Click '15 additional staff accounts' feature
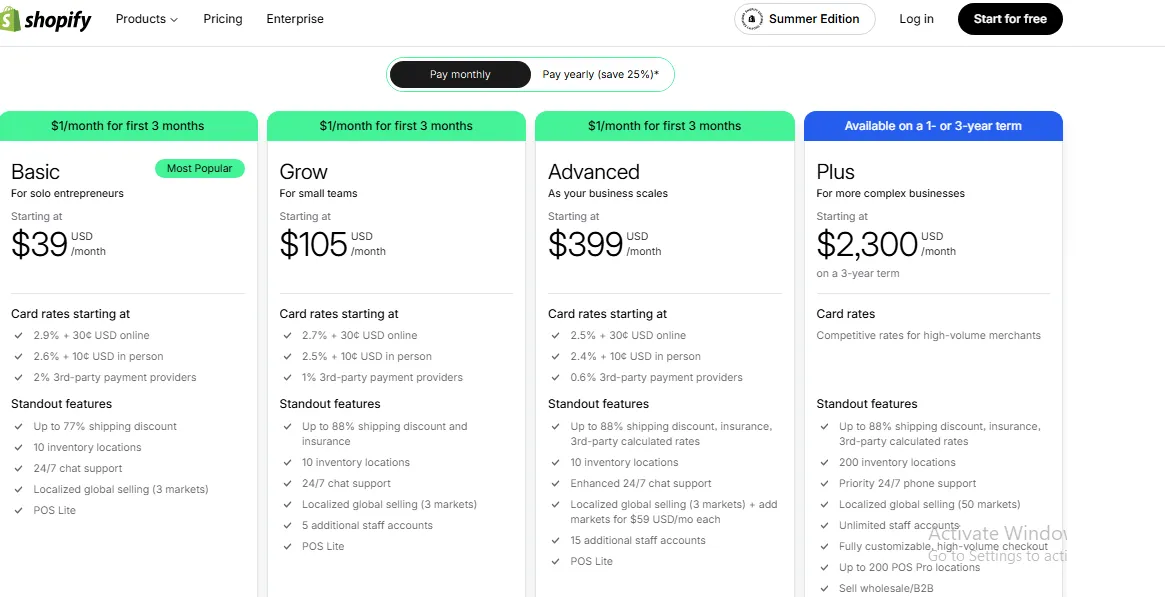The width and height of the screenshot is (1165, 597). (x=638, y=541)
